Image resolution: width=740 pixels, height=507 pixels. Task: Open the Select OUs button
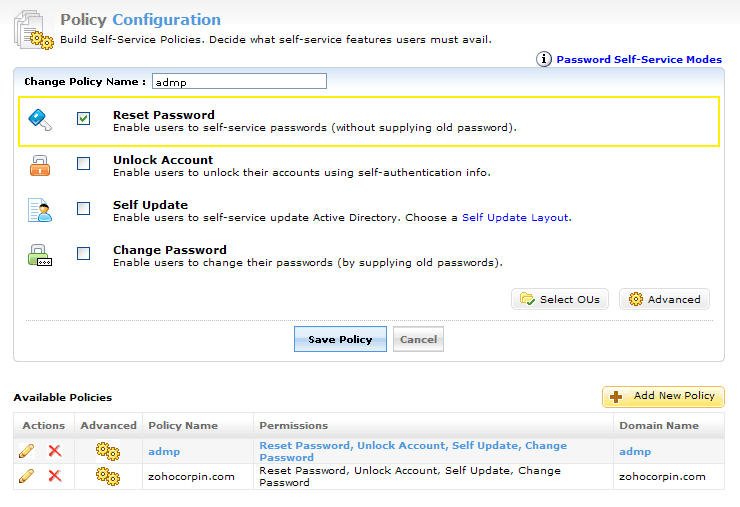coord(560,299)
